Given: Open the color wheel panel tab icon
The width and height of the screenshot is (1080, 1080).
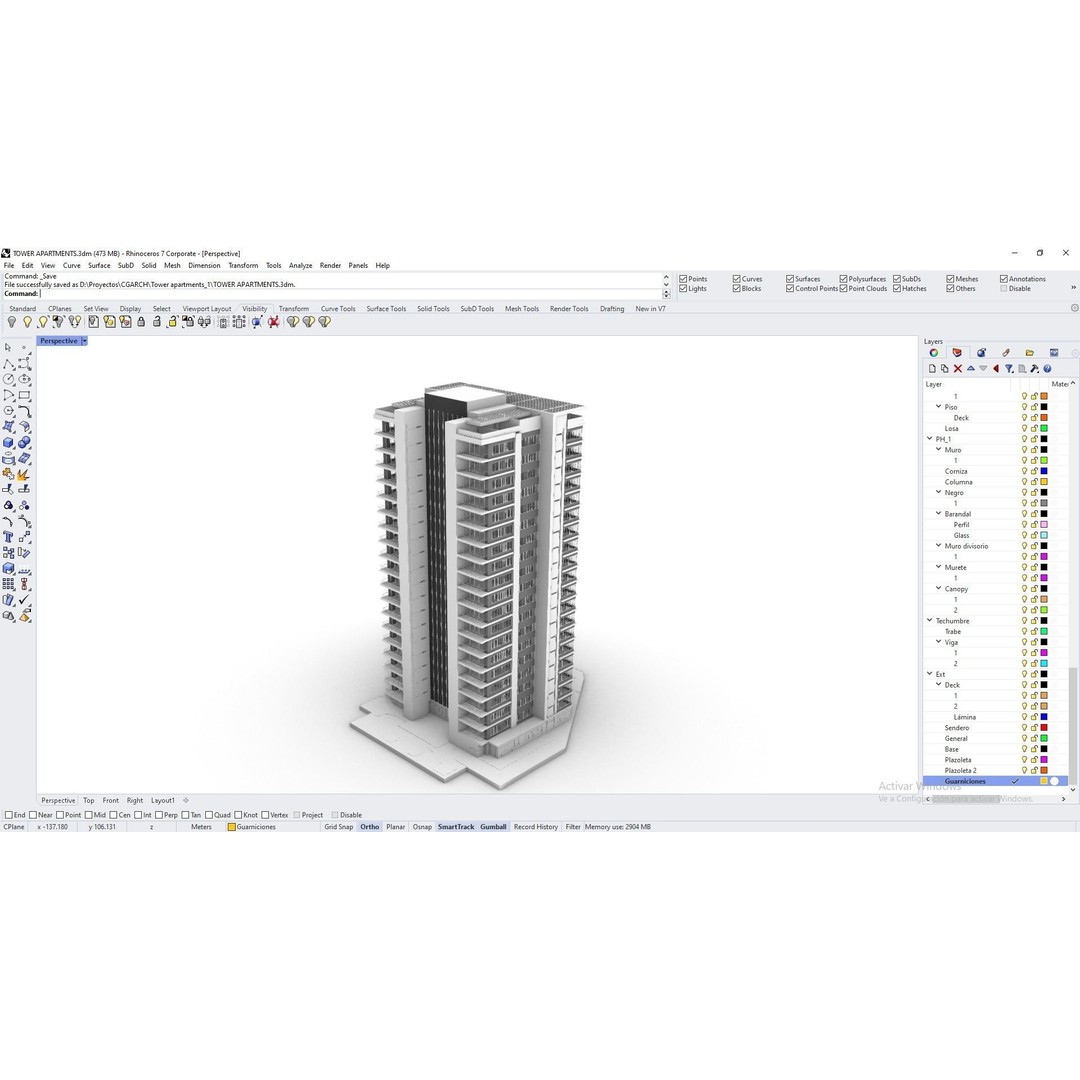Looking at the screenshot, I should click(x=933, y=353).
